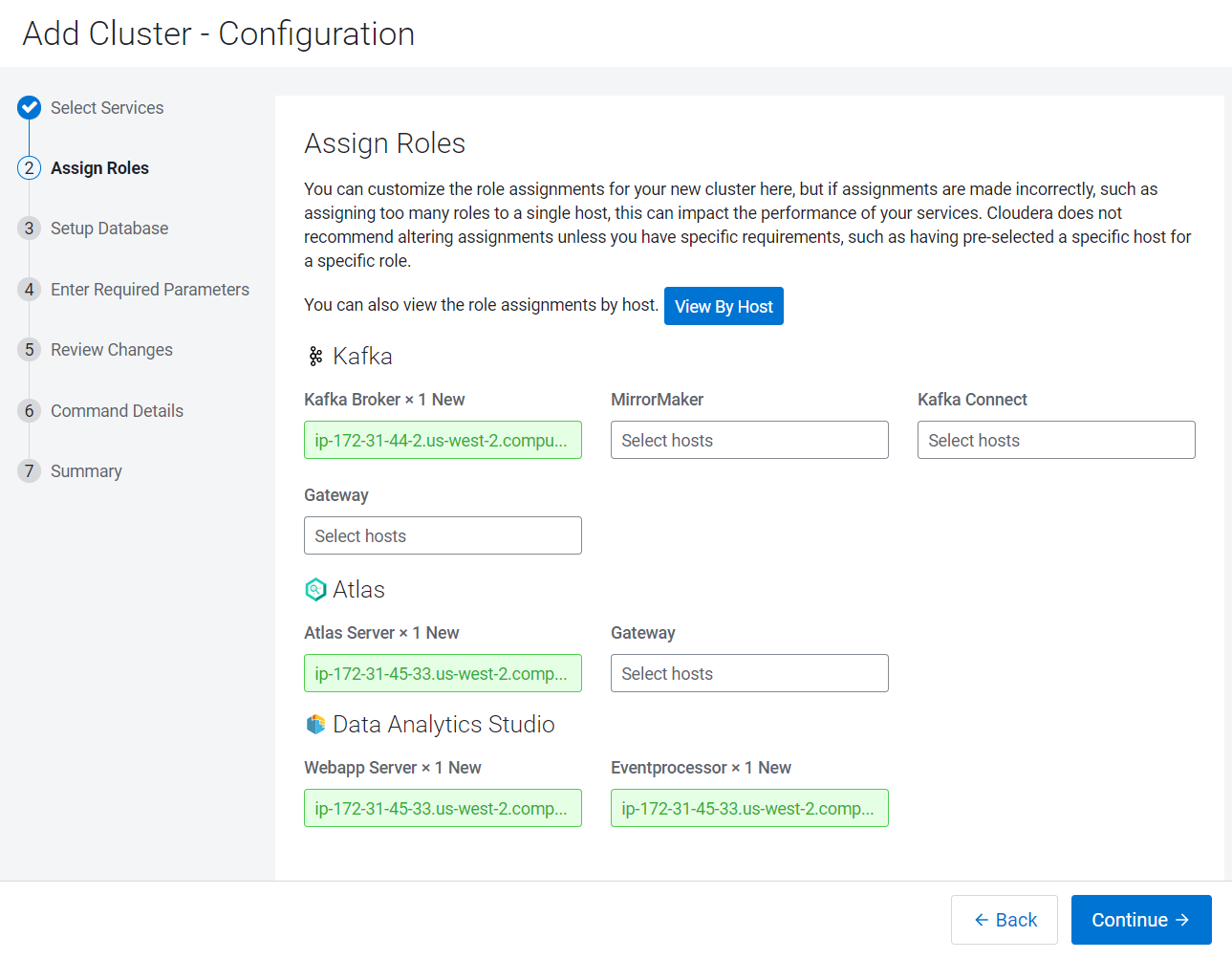
Task: Click step 4 circle for Required Parameters
Action: (x=30, y=290)
